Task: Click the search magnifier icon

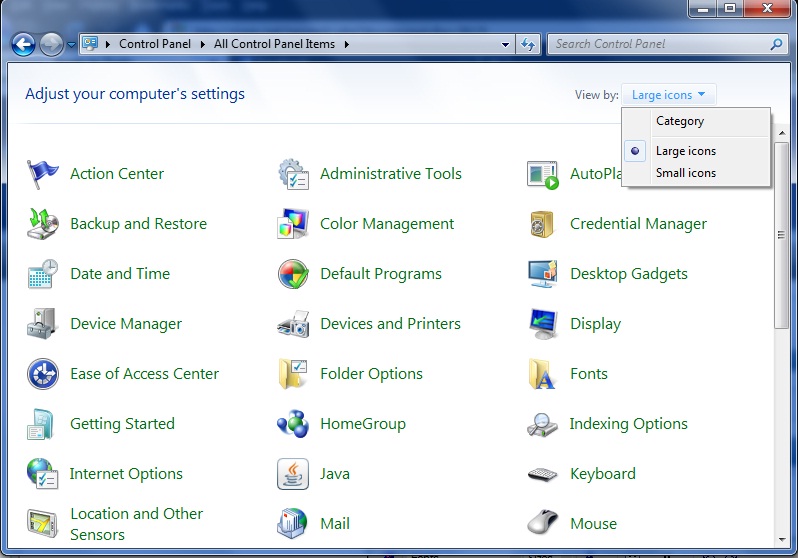Action: coord(777,44)
